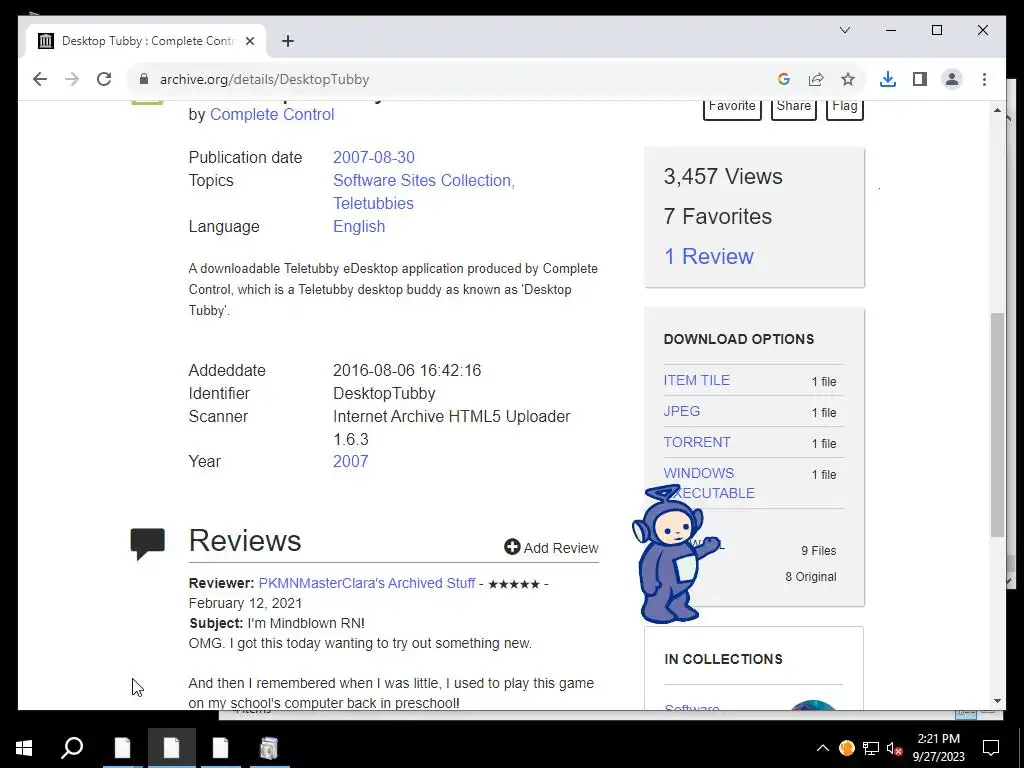Click Add Review plus button
This screenshot has width=1024, height=768.
[551, 547]
